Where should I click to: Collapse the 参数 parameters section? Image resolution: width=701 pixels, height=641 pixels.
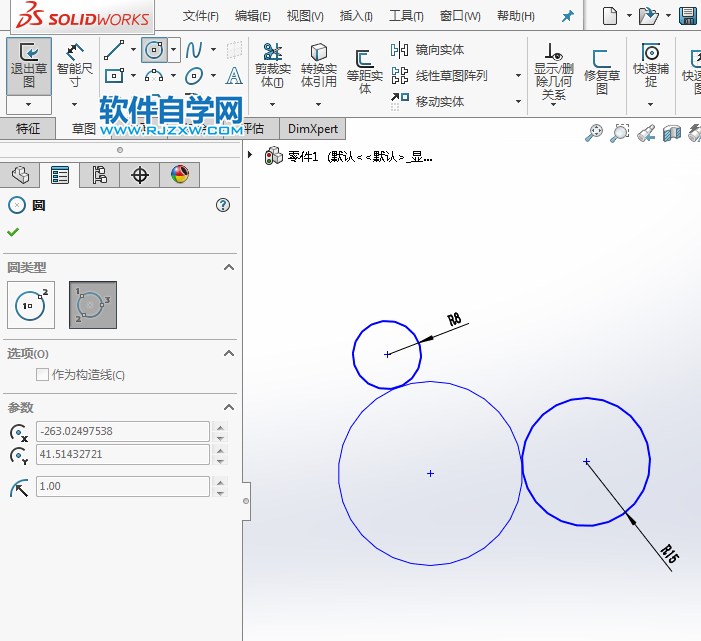pyautogui.click(x=229, y=407)
